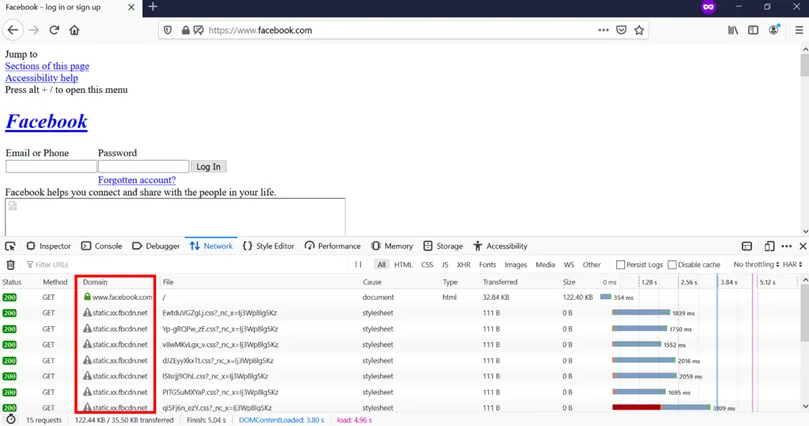Switch to the Storage tab

click(443, 246)
